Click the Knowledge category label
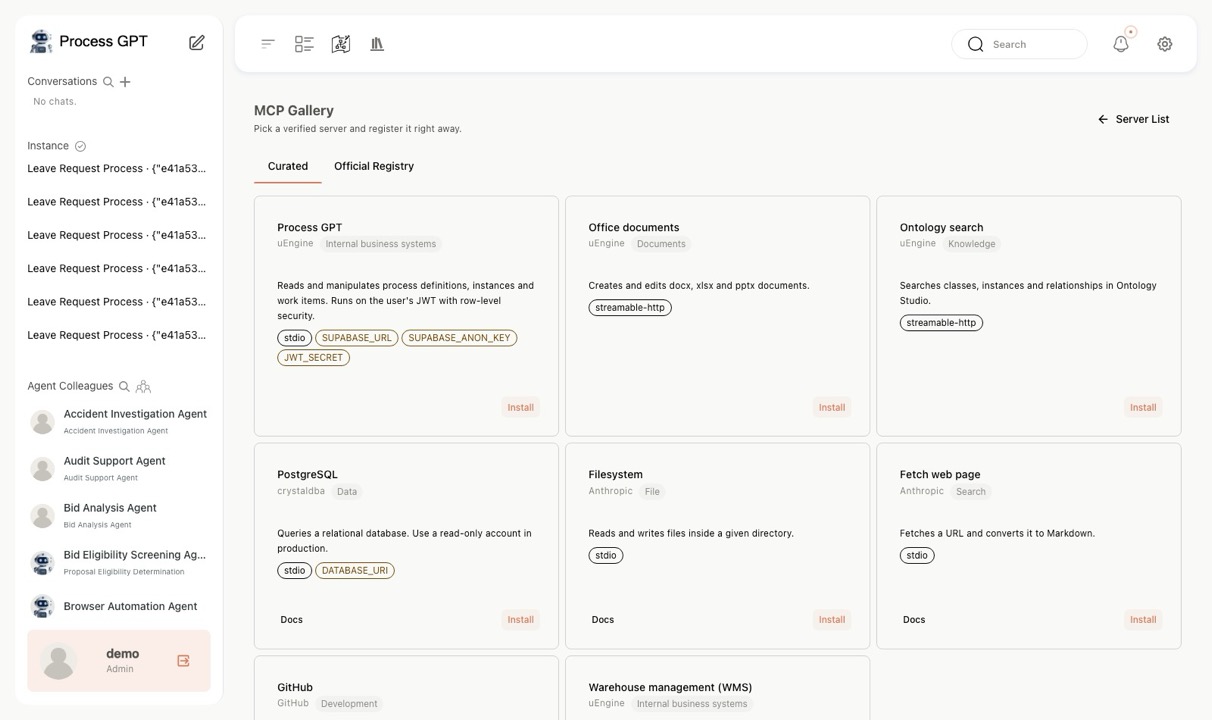Screen dimensions: 1212x720 coord(972,244)
